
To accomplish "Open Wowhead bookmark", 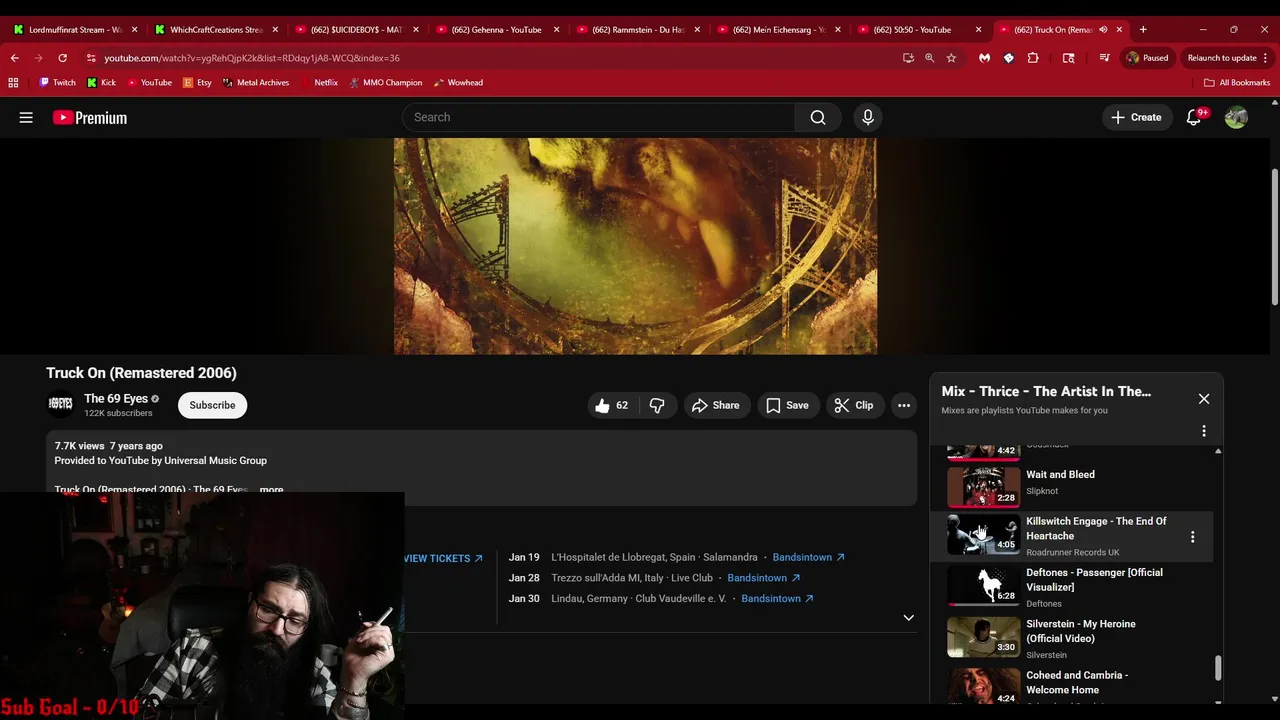I will [458, 83].
